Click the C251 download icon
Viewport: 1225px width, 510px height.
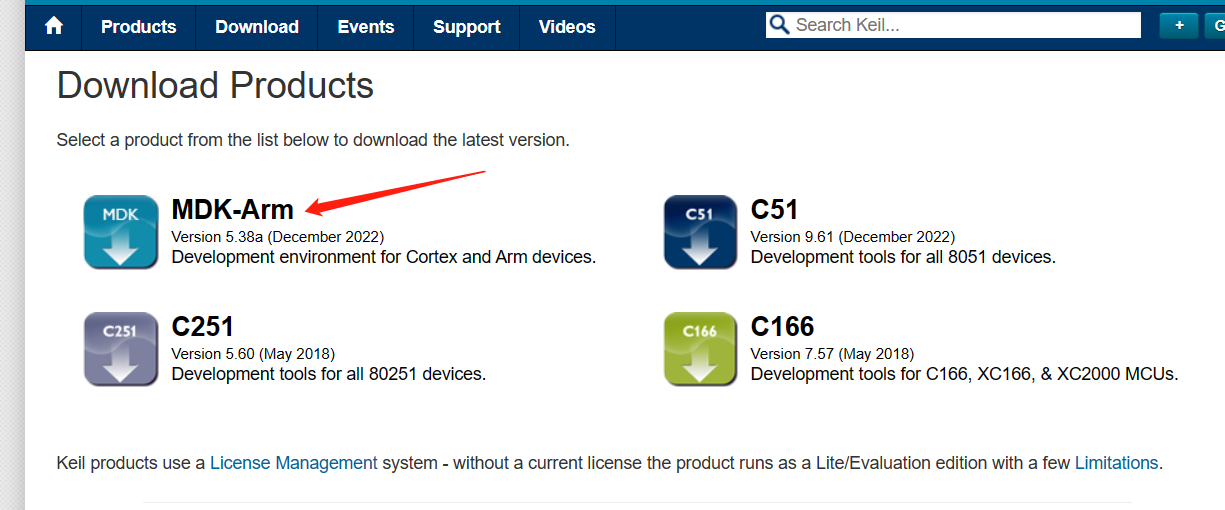coord(121,349)
